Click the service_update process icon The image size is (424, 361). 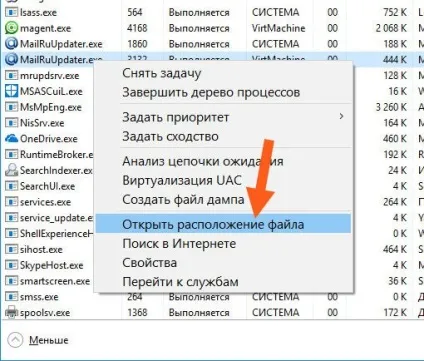pos(11,218)
